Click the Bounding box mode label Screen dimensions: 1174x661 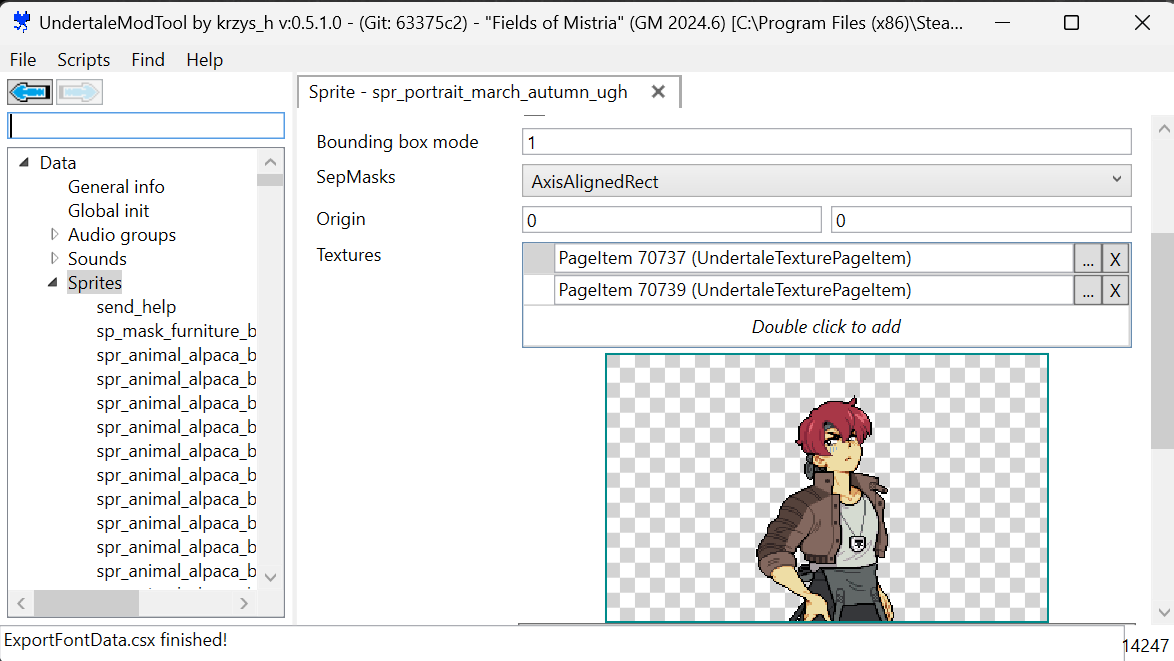coord(397,141)
